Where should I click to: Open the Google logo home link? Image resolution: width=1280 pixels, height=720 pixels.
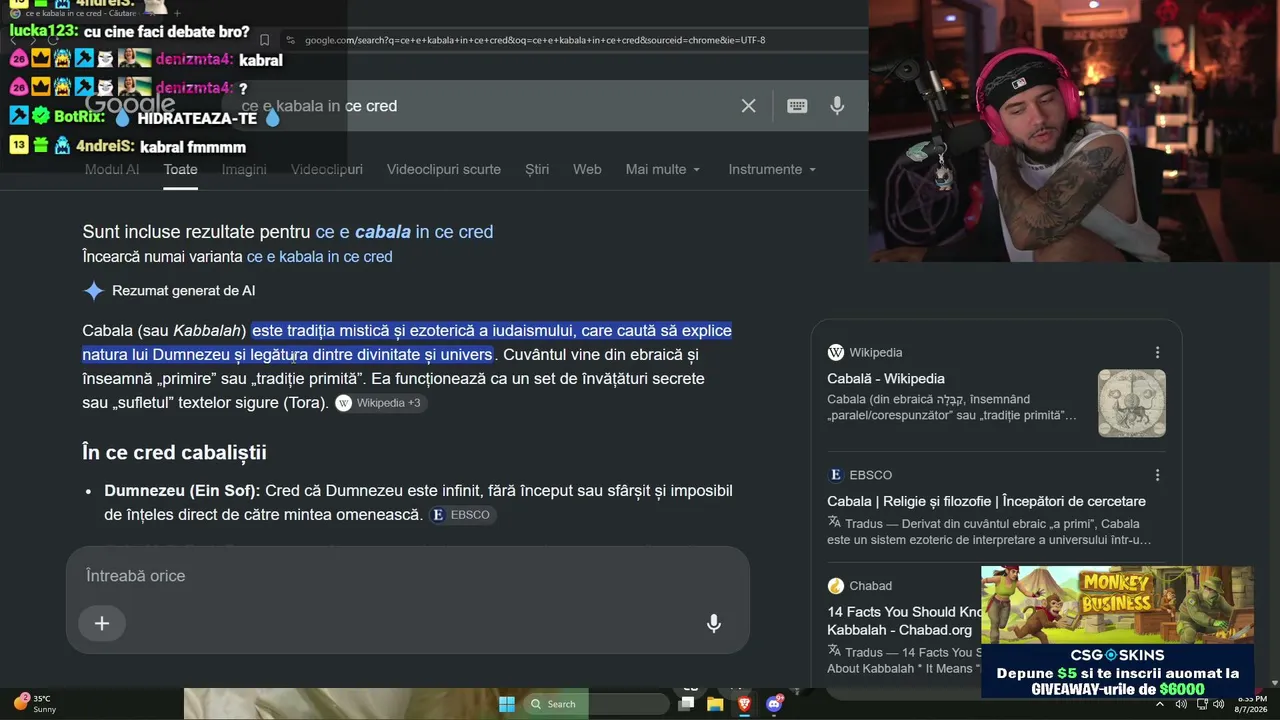130,104
